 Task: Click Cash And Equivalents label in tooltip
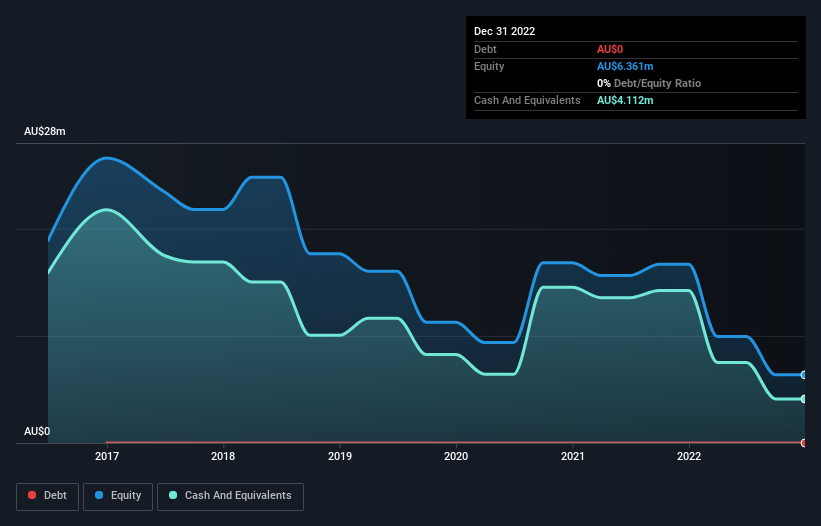pos(527,100)
